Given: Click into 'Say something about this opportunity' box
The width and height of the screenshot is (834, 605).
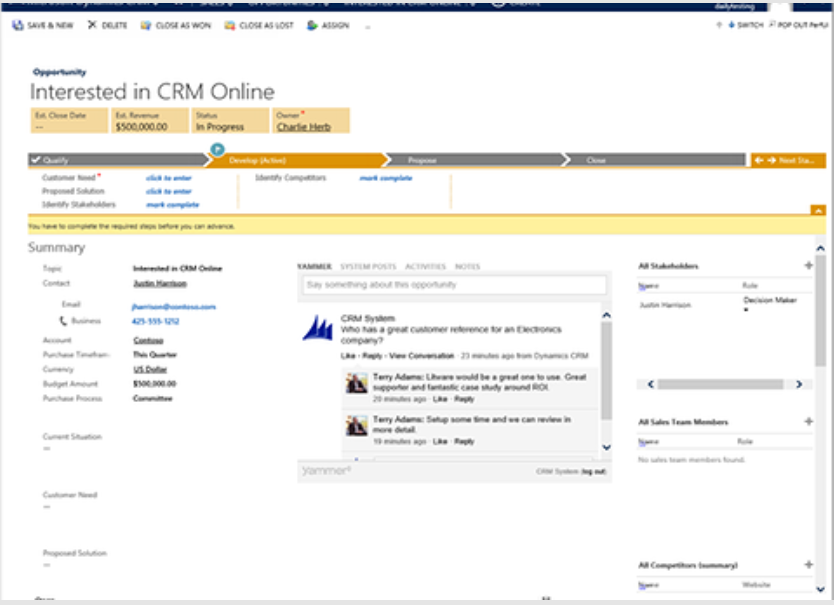Looking at the screenshot, I should click(x=454, y=285).
